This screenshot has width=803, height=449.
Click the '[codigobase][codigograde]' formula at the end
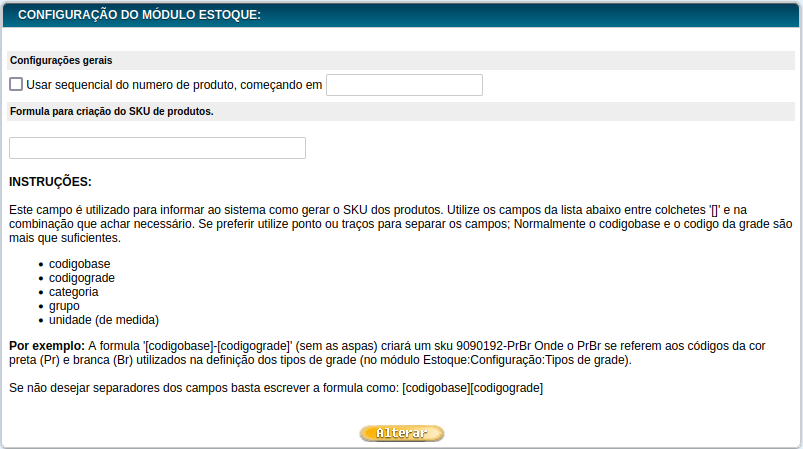[472, 387]
